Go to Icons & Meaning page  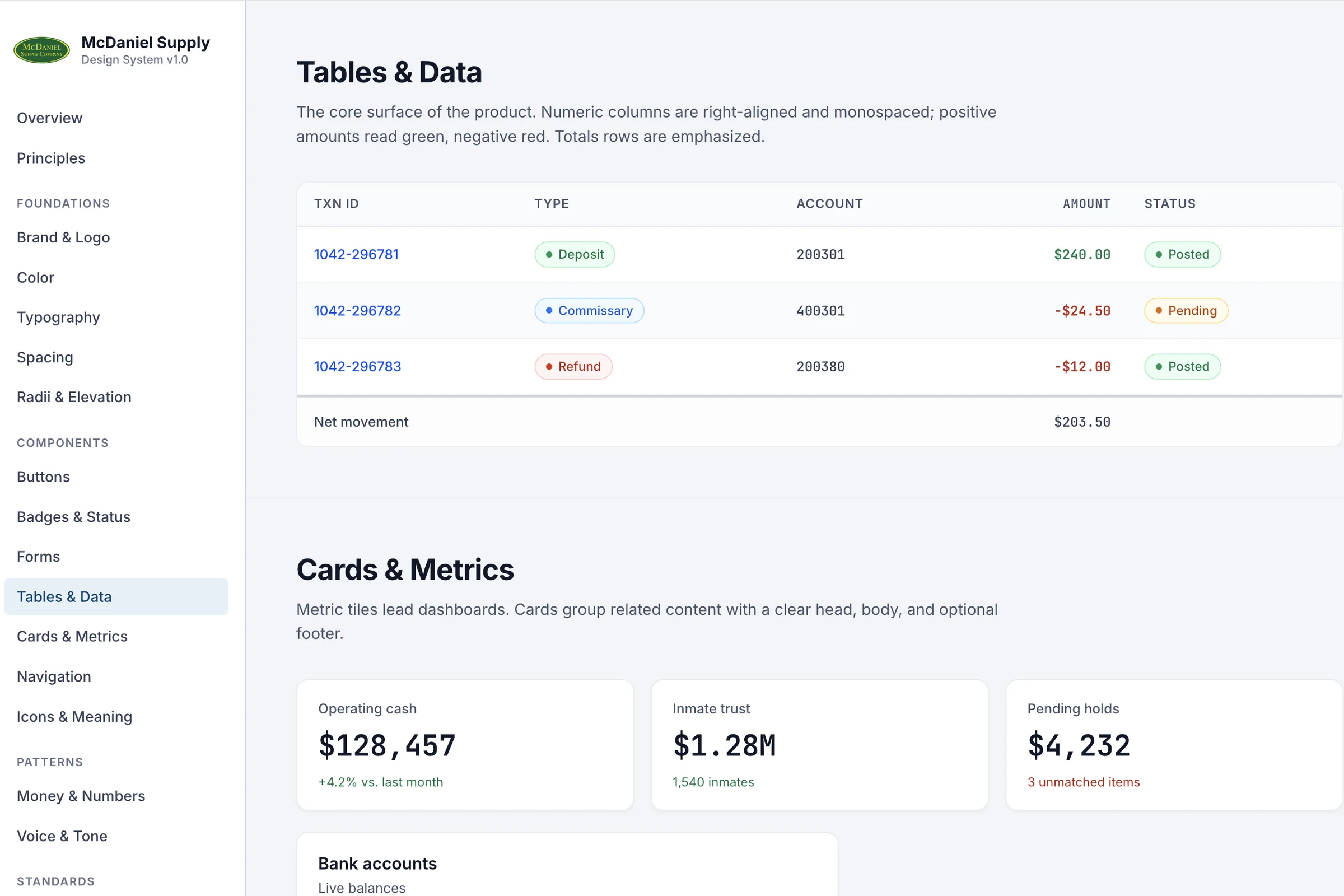coord(74,716)
